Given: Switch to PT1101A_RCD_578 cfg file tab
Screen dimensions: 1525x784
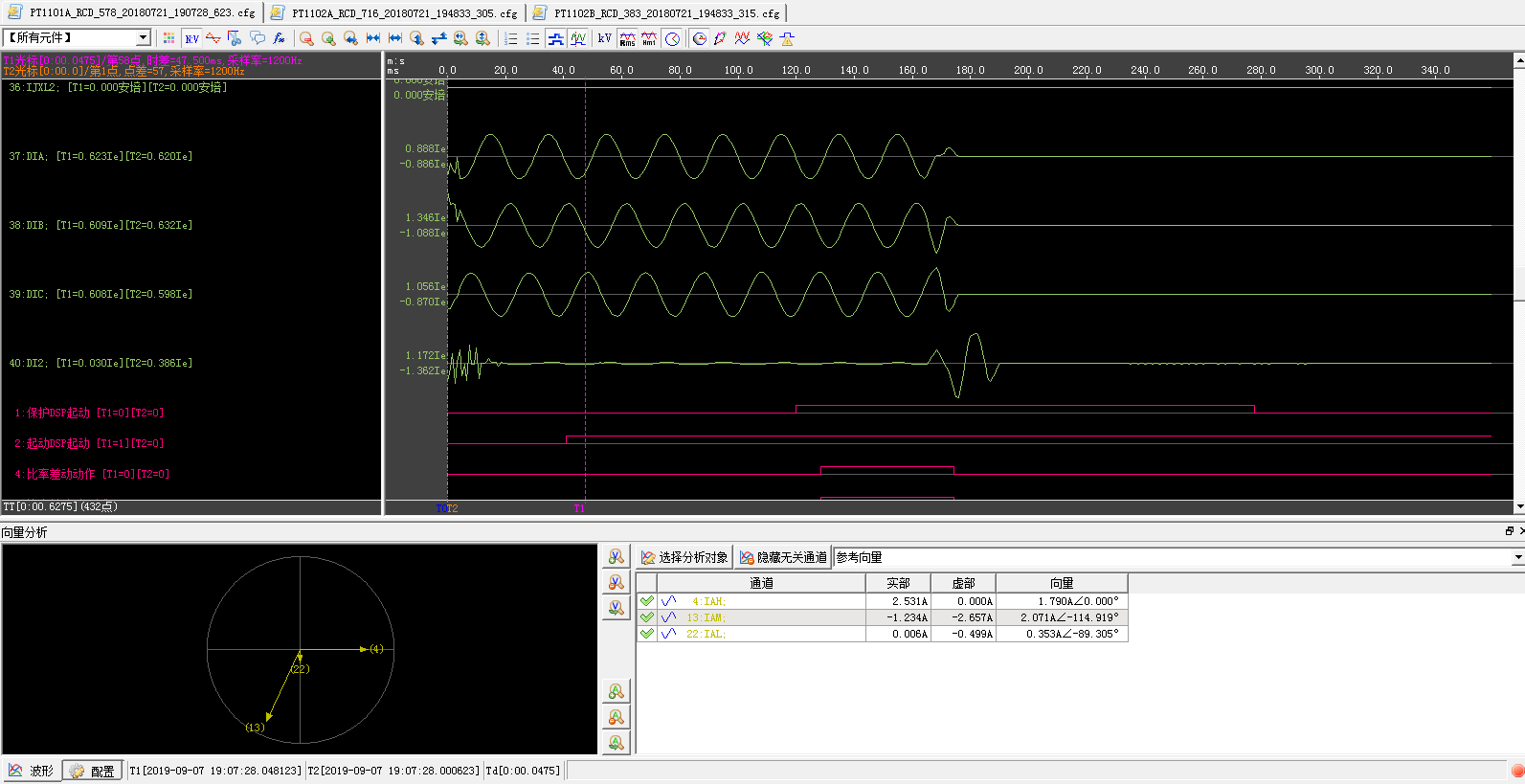Looking at the screenshot, I should click(x=134, y=13).
